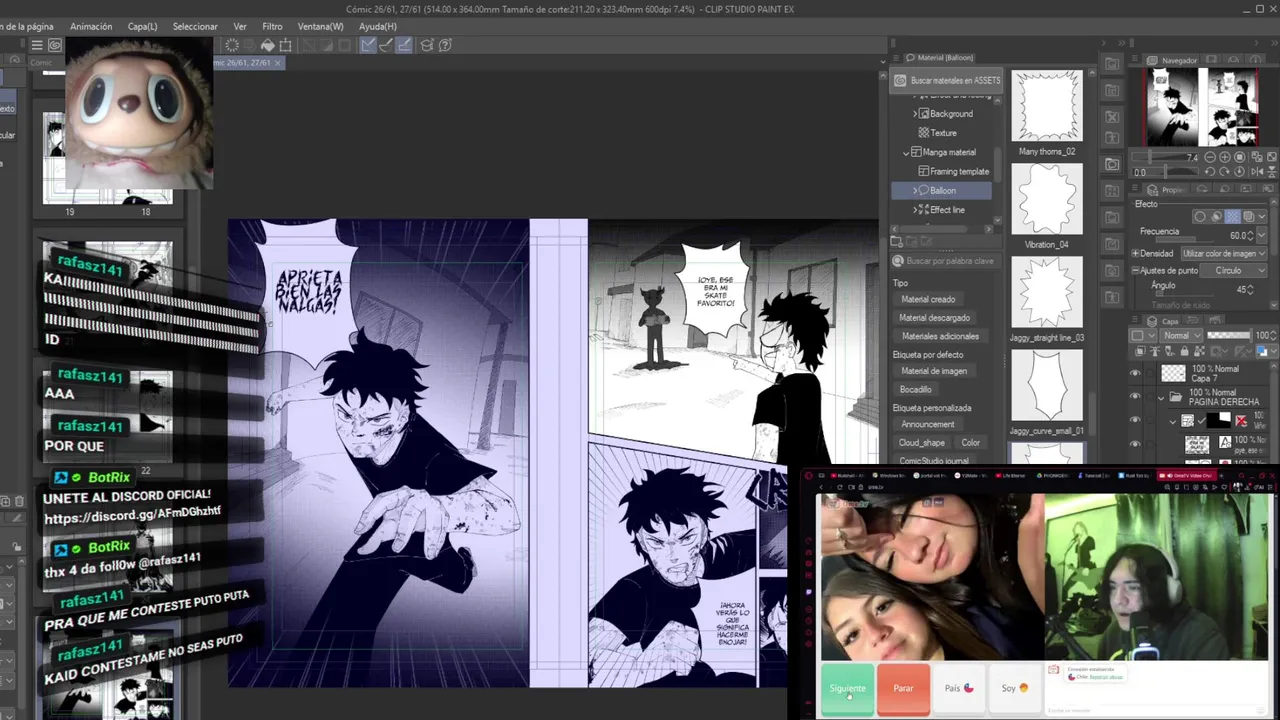1280x720 pixels.
Task: Click the Lock layer padlock icon in Layer panel
Action: [x=1185, y=351]
